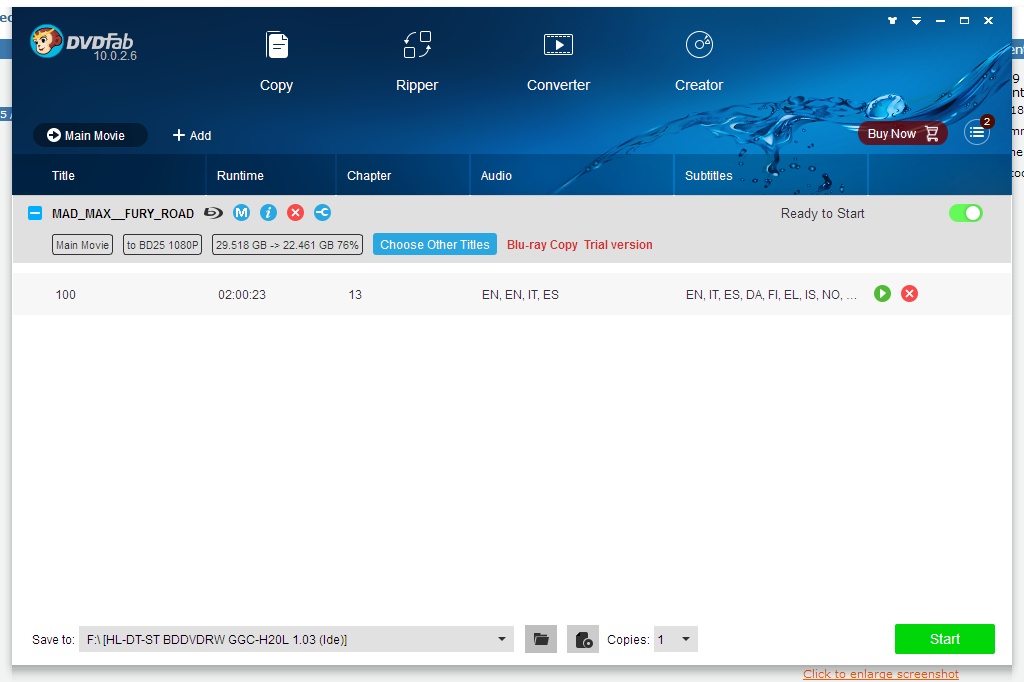Viewport: 1024px width, 682px height.
Task: Remove MAD_MAX__FURY_ROAD with the red X
Action: 295,212
